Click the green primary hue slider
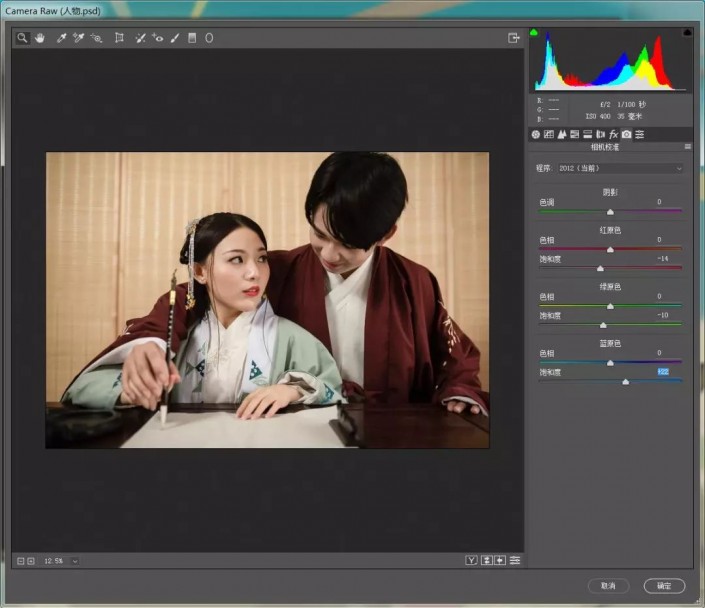The image size is (705, 608). 610,306
